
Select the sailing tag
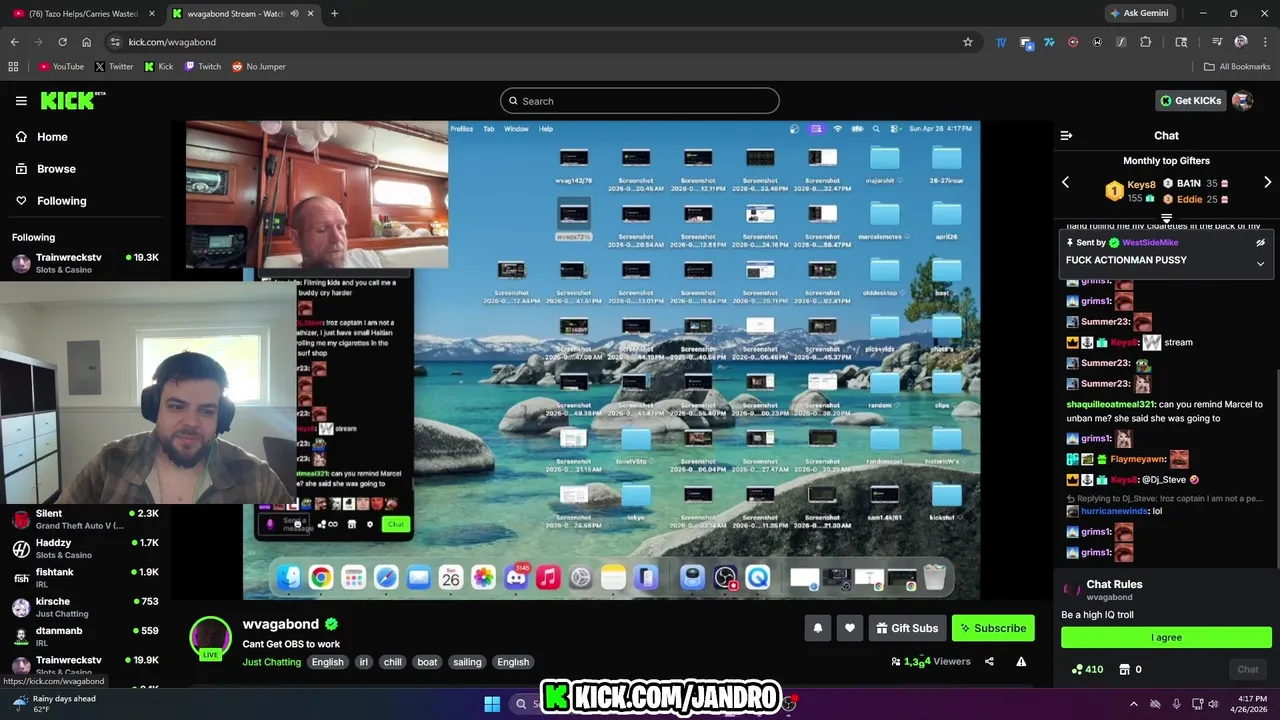coord(467,662)
